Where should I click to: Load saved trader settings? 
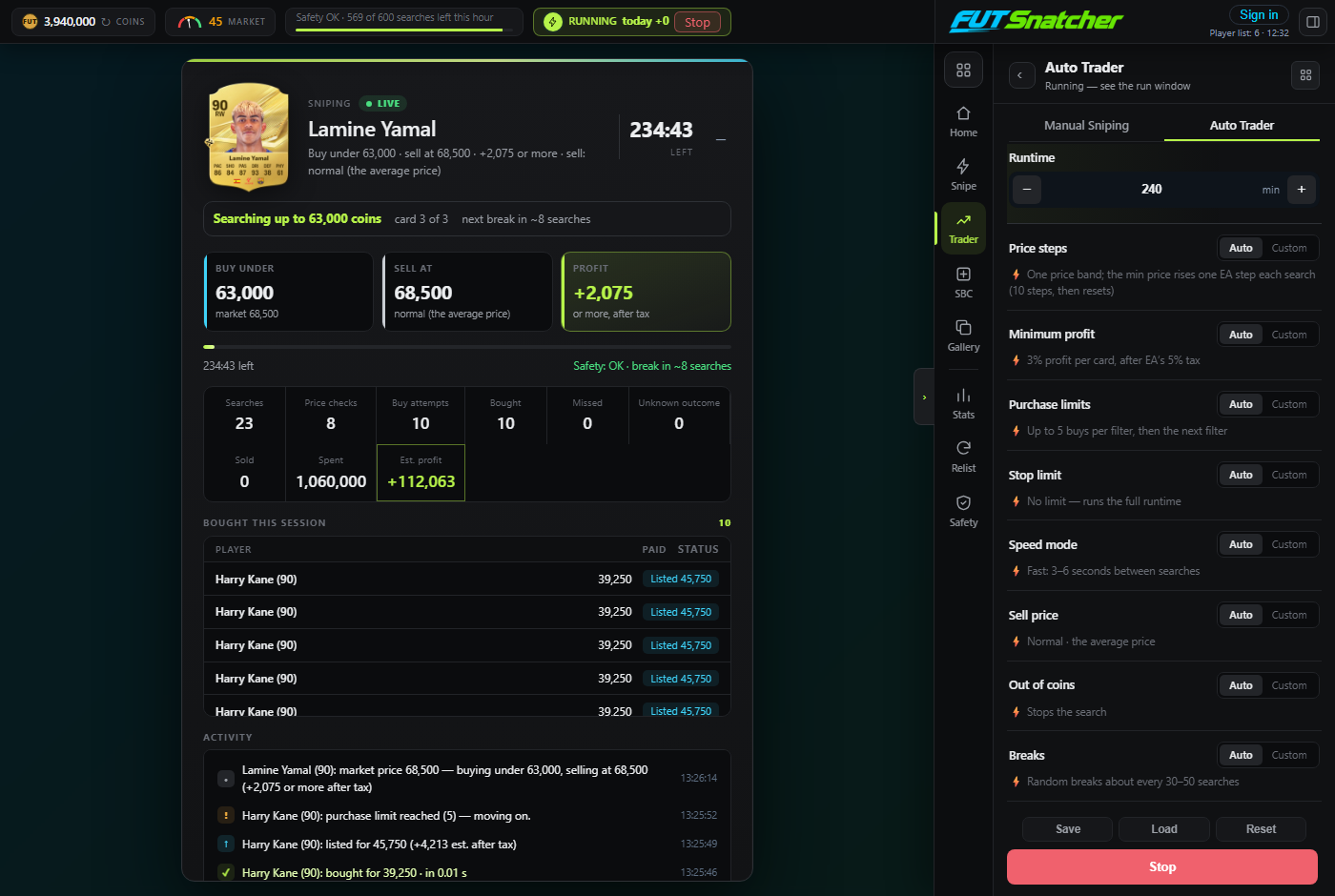point(1163,829)
